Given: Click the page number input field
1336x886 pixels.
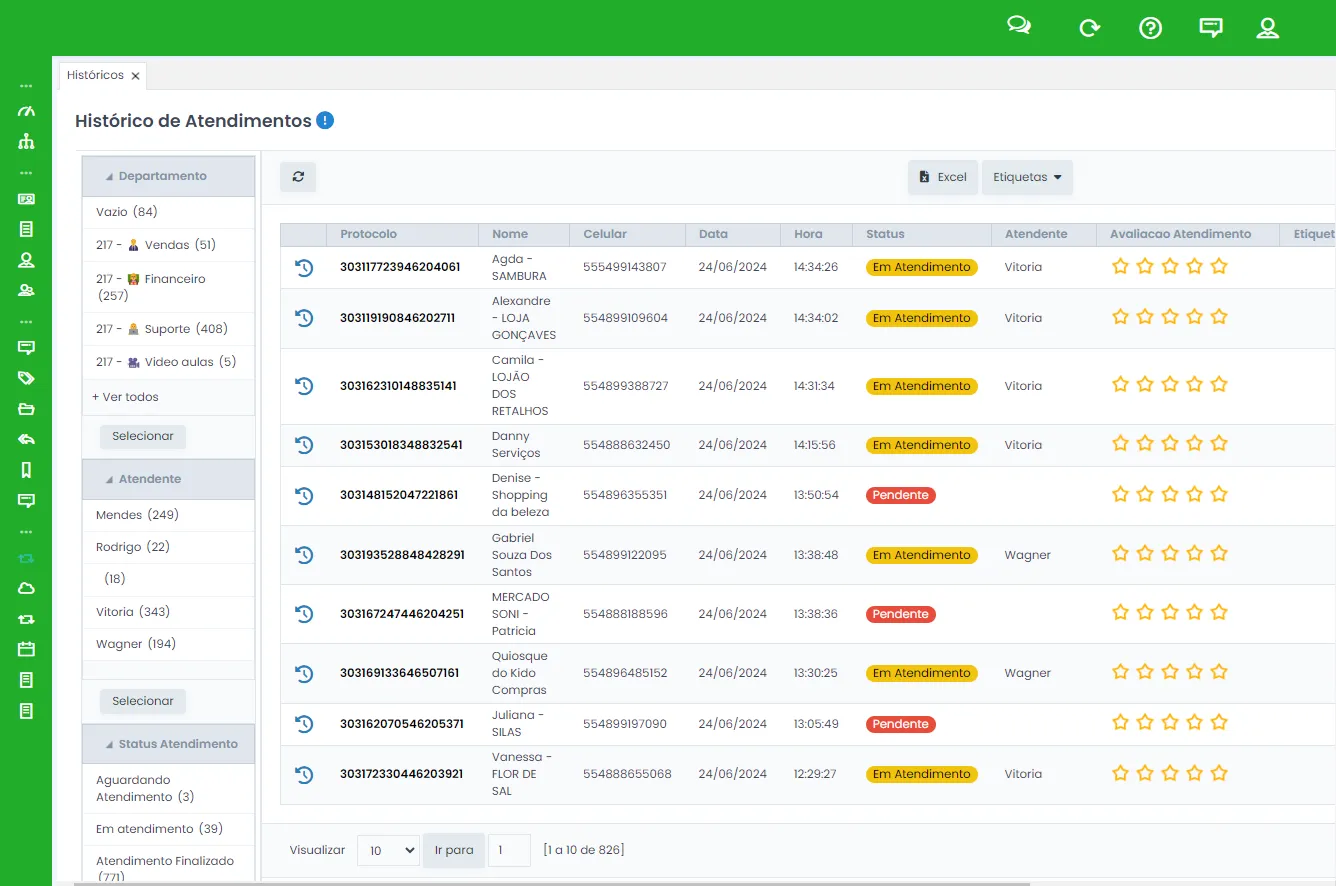Looking at the screenshot, I should (509, 850).
